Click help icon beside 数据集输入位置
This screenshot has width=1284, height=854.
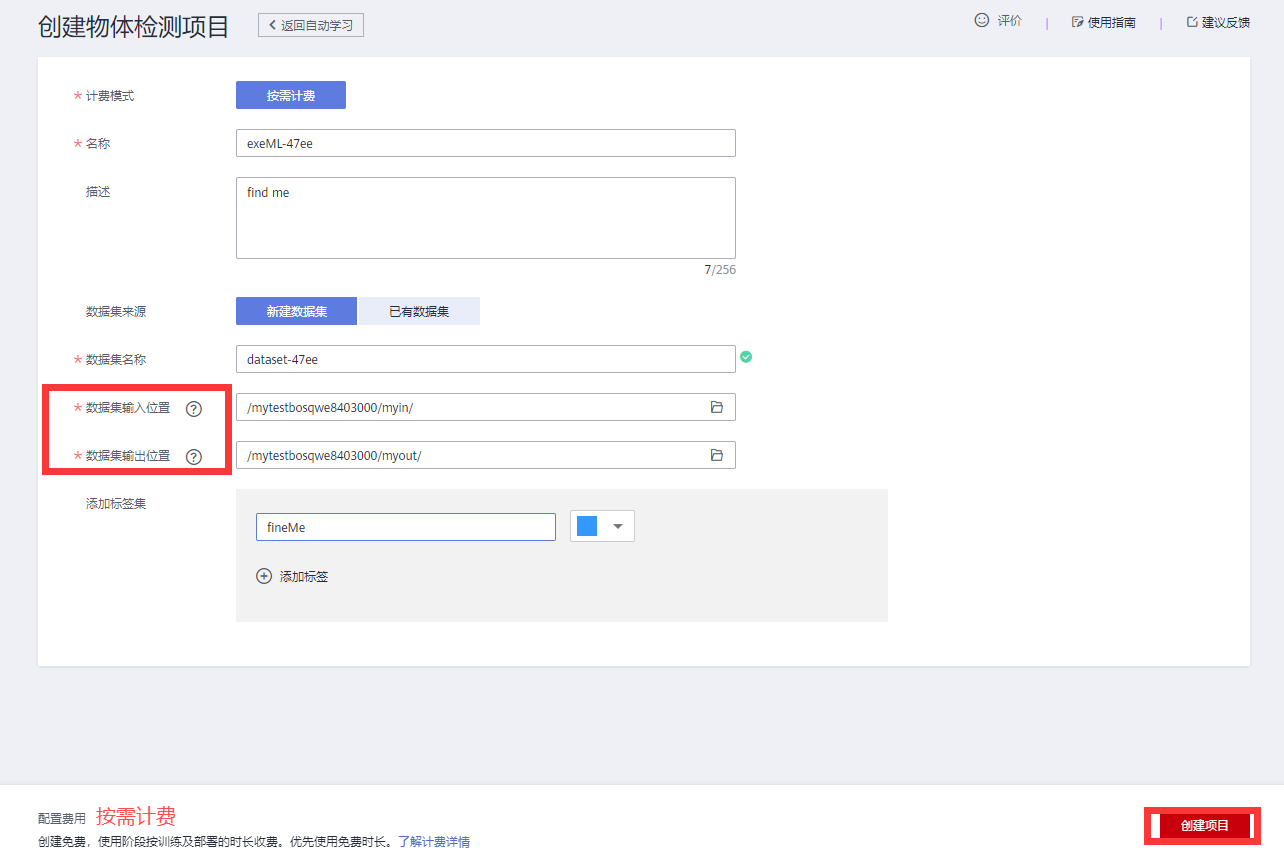194,409
